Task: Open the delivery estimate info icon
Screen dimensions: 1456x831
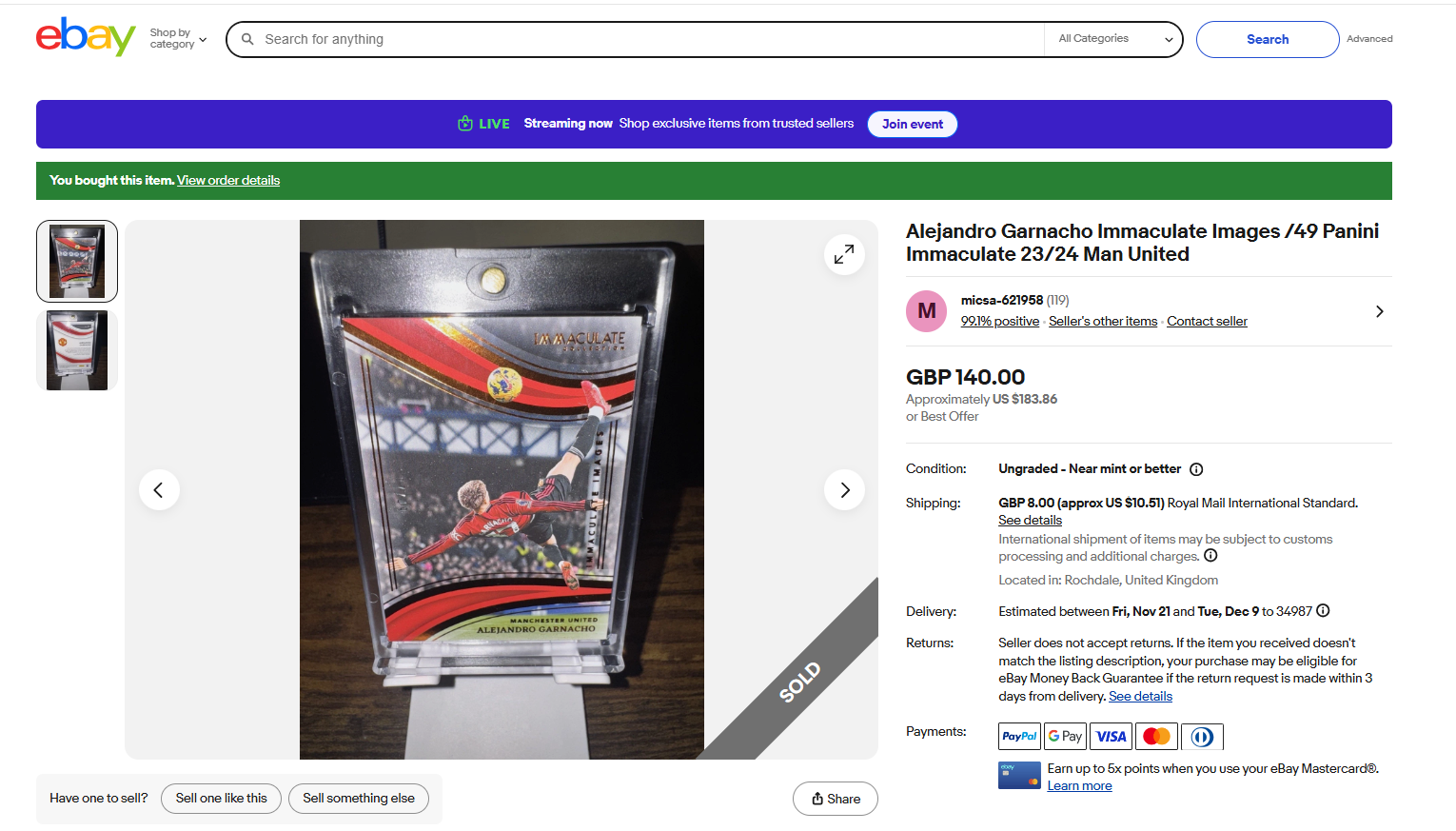Action: coord(1323,611)
